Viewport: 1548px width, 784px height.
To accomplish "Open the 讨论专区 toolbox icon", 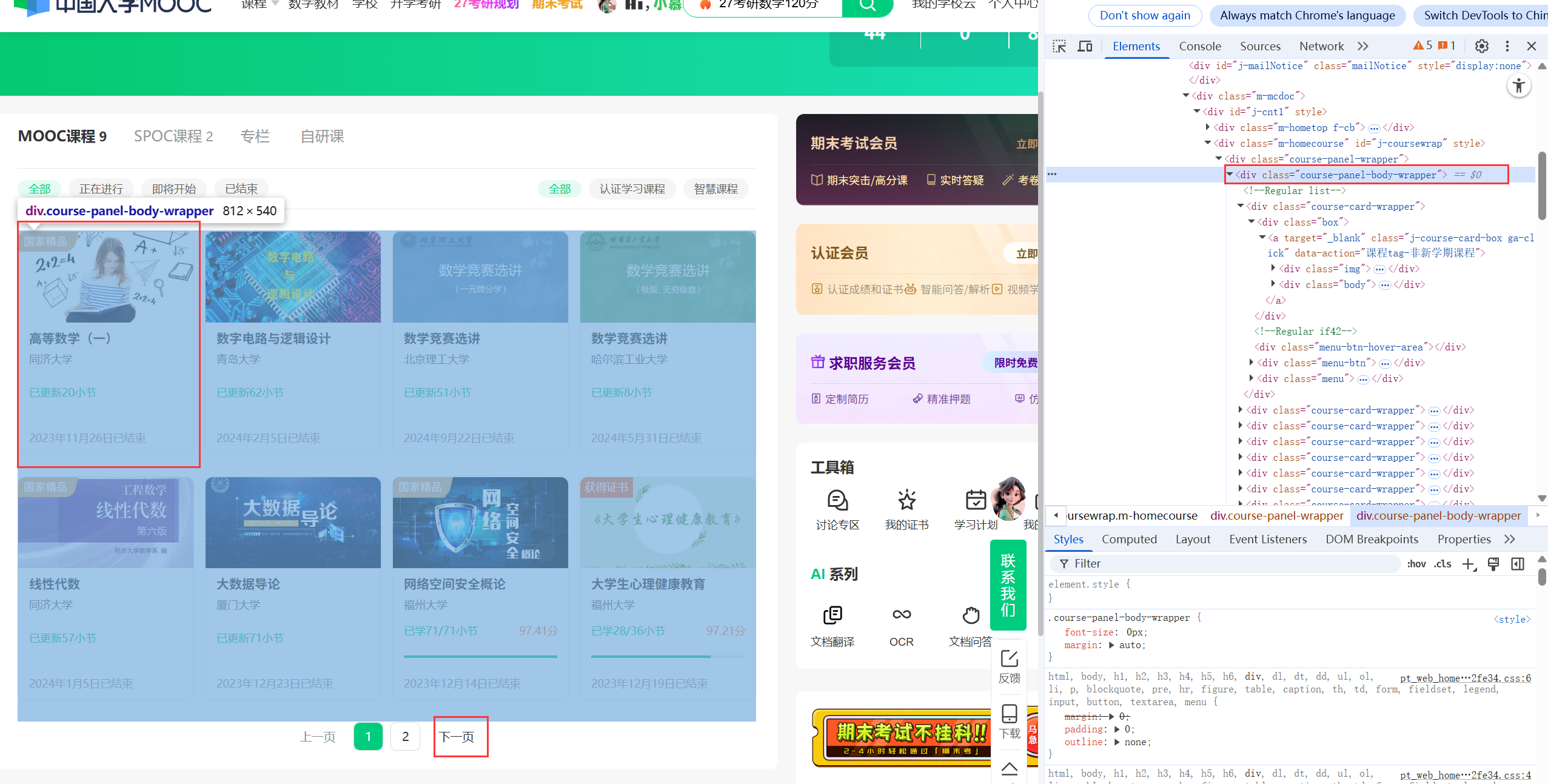I will point(837,501).
